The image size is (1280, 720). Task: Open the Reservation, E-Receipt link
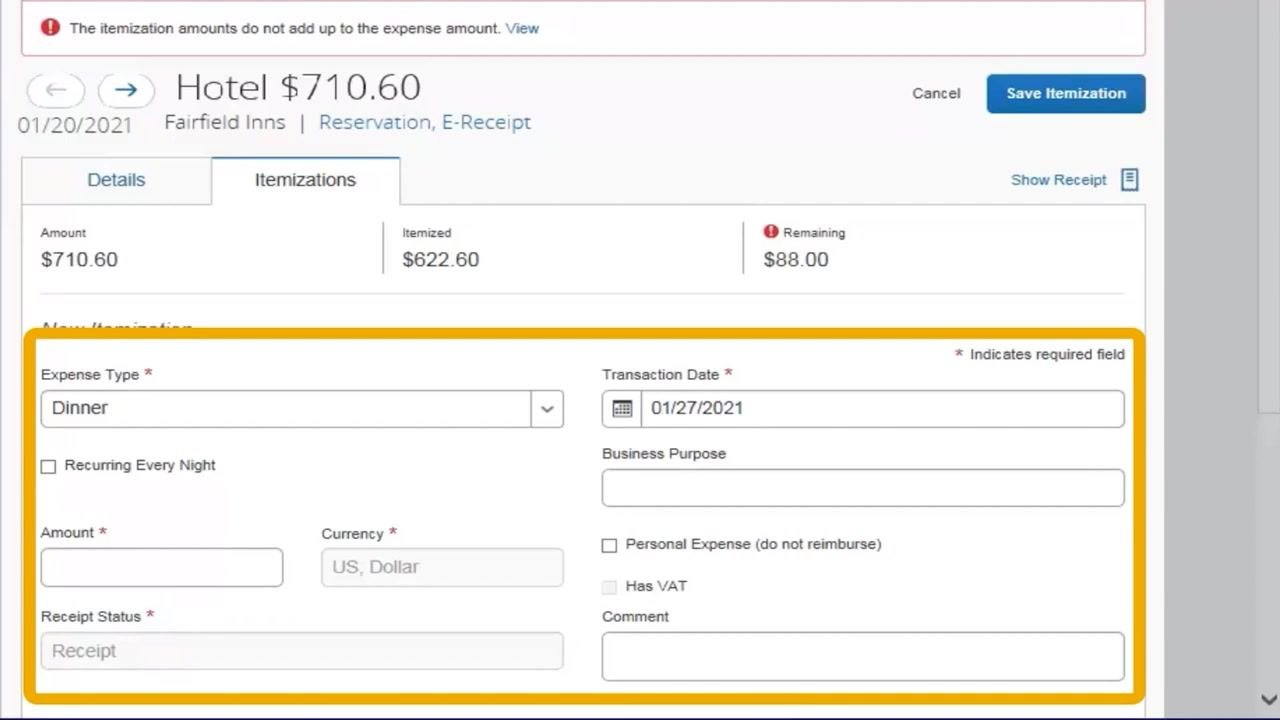click(425, 122)
